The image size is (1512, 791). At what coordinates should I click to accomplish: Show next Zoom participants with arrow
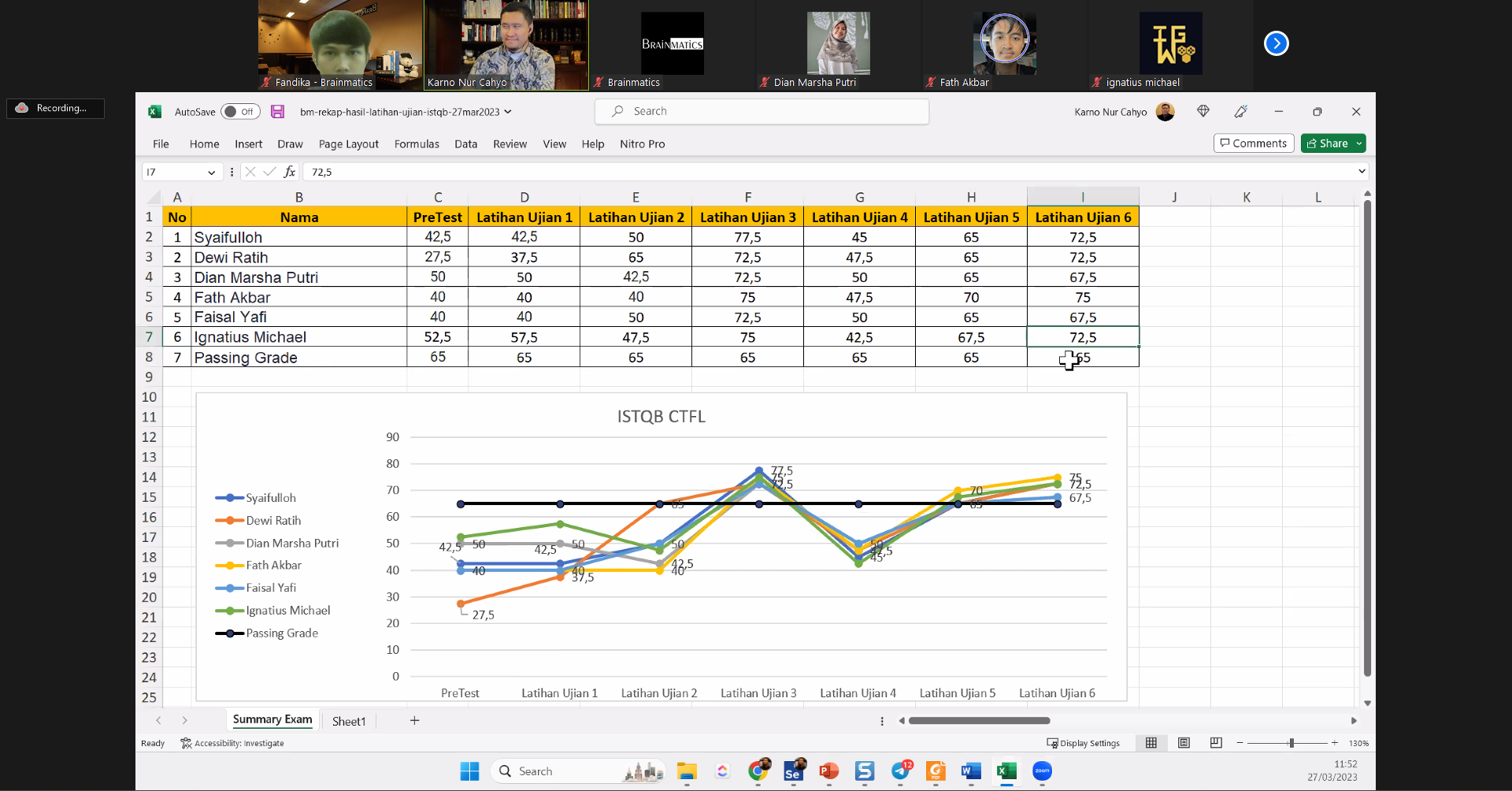(1276, 43)
